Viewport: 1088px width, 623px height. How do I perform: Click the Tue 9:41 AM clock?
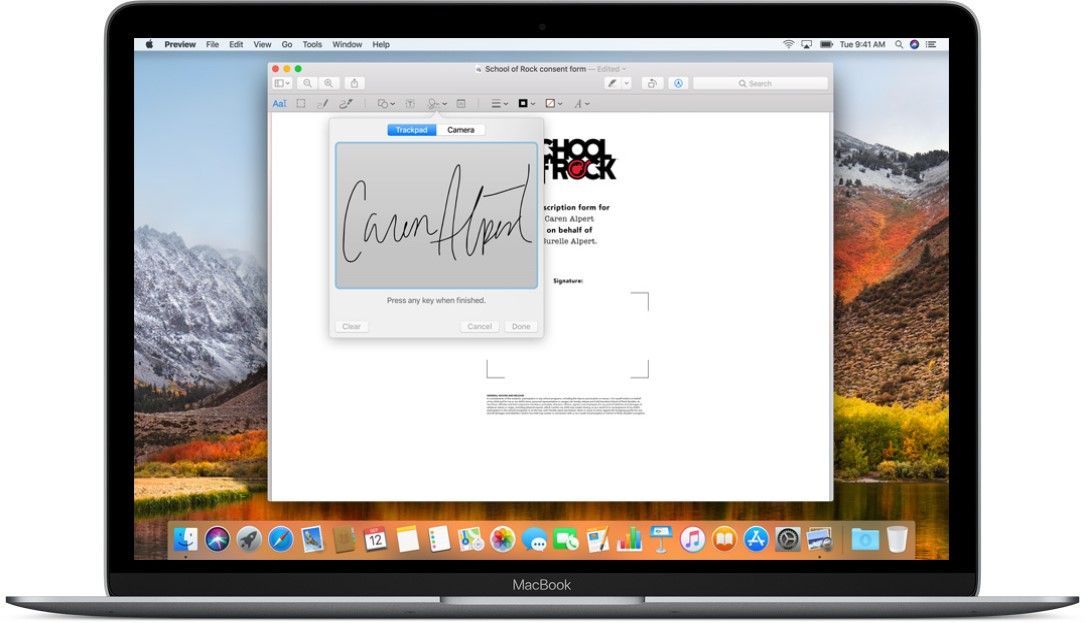(862, 44)
